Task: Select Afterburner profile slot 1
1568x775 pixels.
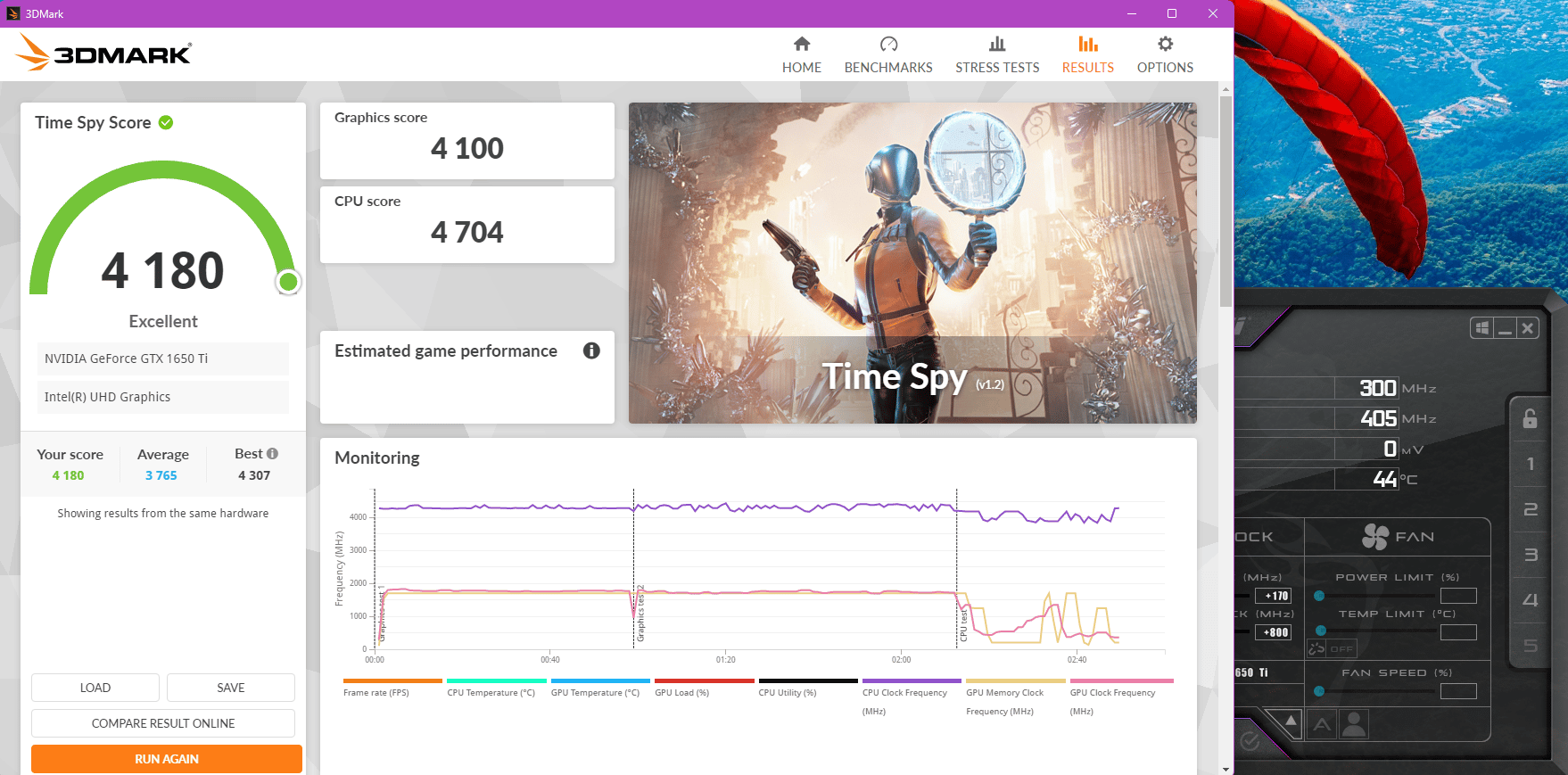Action: (1531, 464)
